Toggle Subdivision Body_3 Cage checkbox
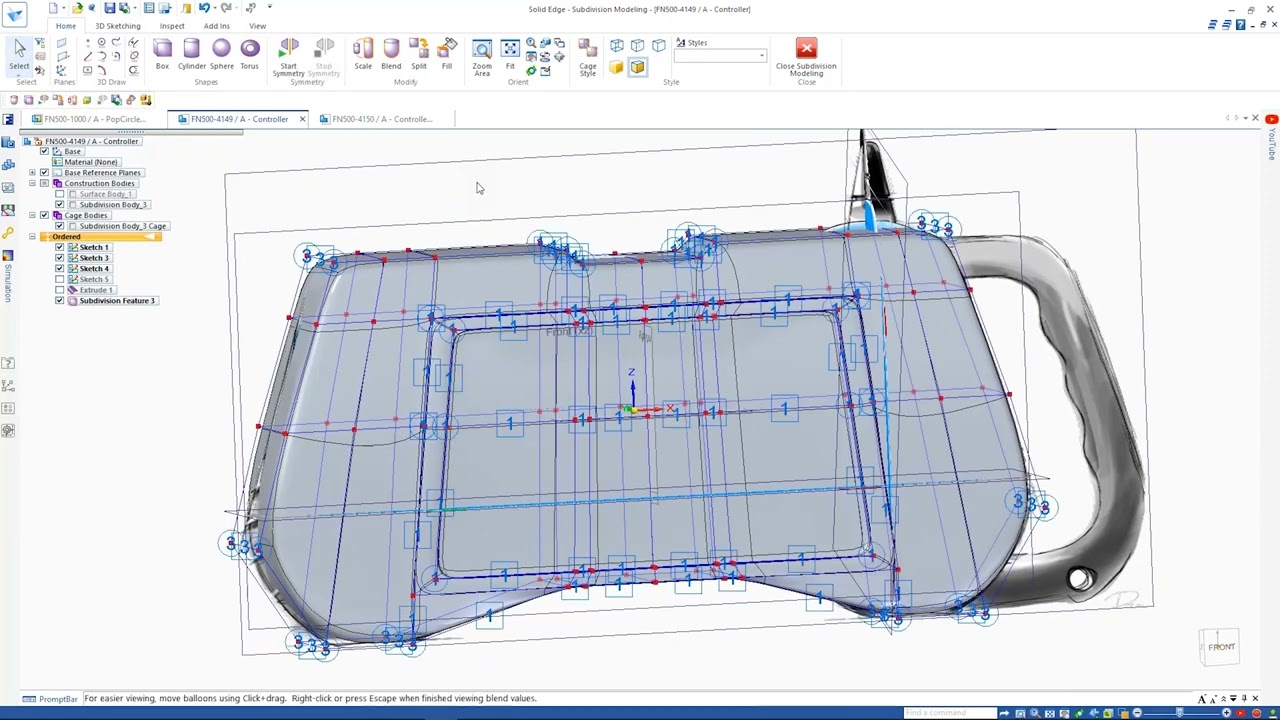Image resolution: width=1280 pixels, height=720 pixels. click(x=59, y=226)
